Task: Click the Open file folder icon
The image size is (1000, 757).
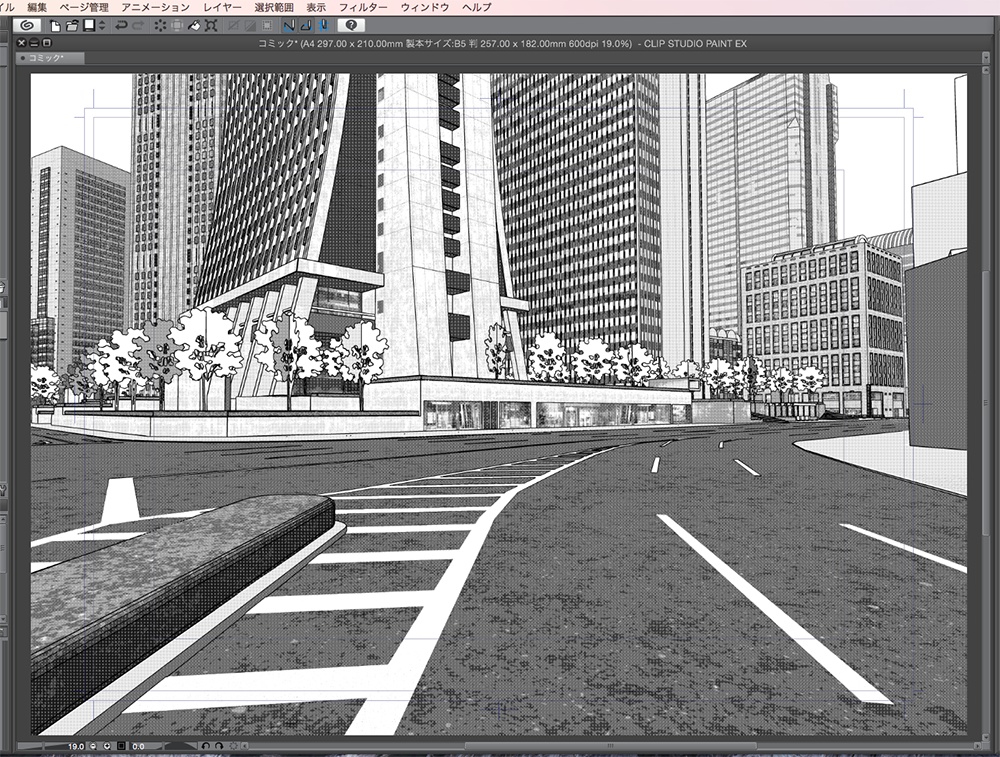Action: [72, 26]
